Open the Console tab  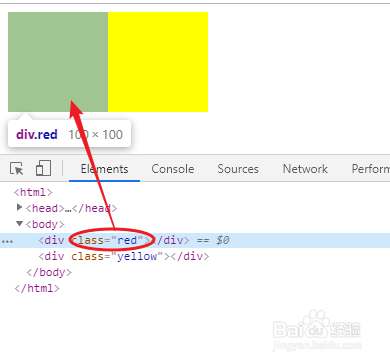tap(173, 169)
